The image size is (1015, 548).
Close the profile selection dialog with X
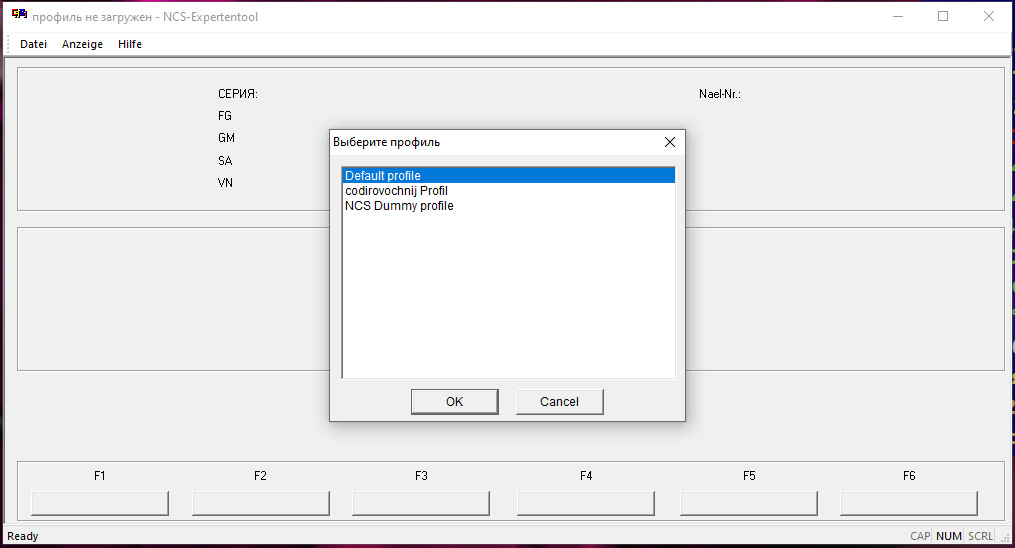(x=670, y=142)
